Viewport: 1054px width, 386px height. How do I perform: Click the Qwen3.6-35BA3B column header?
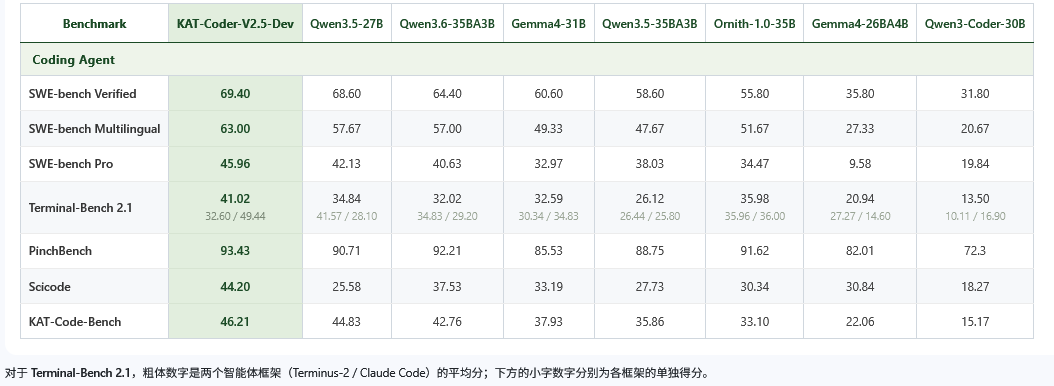[x=447, y=24]
